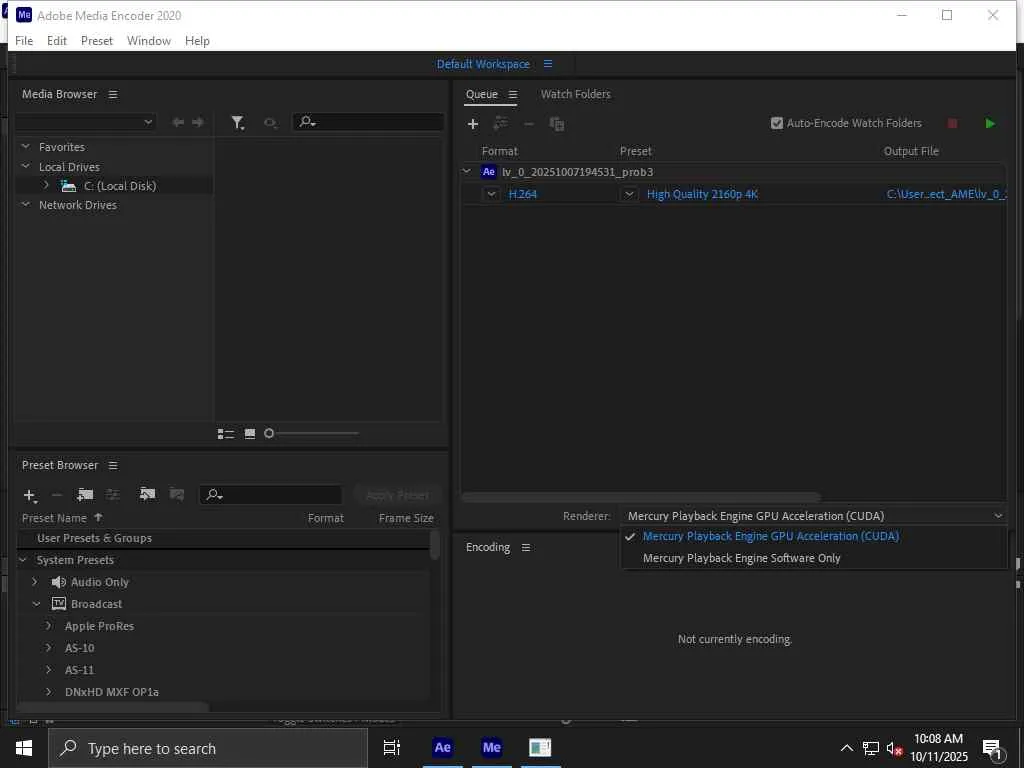Open the Preset Browser panel menu
Image resolution: width=1024 pixels, height=768 pixels.
(x=113, y=466)
